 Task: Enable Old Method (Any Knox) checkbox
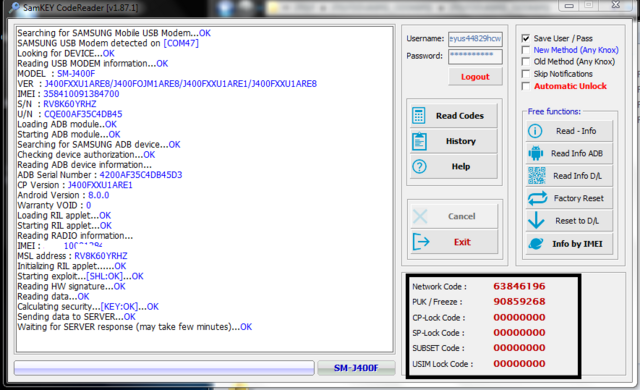tap(526, 62)
